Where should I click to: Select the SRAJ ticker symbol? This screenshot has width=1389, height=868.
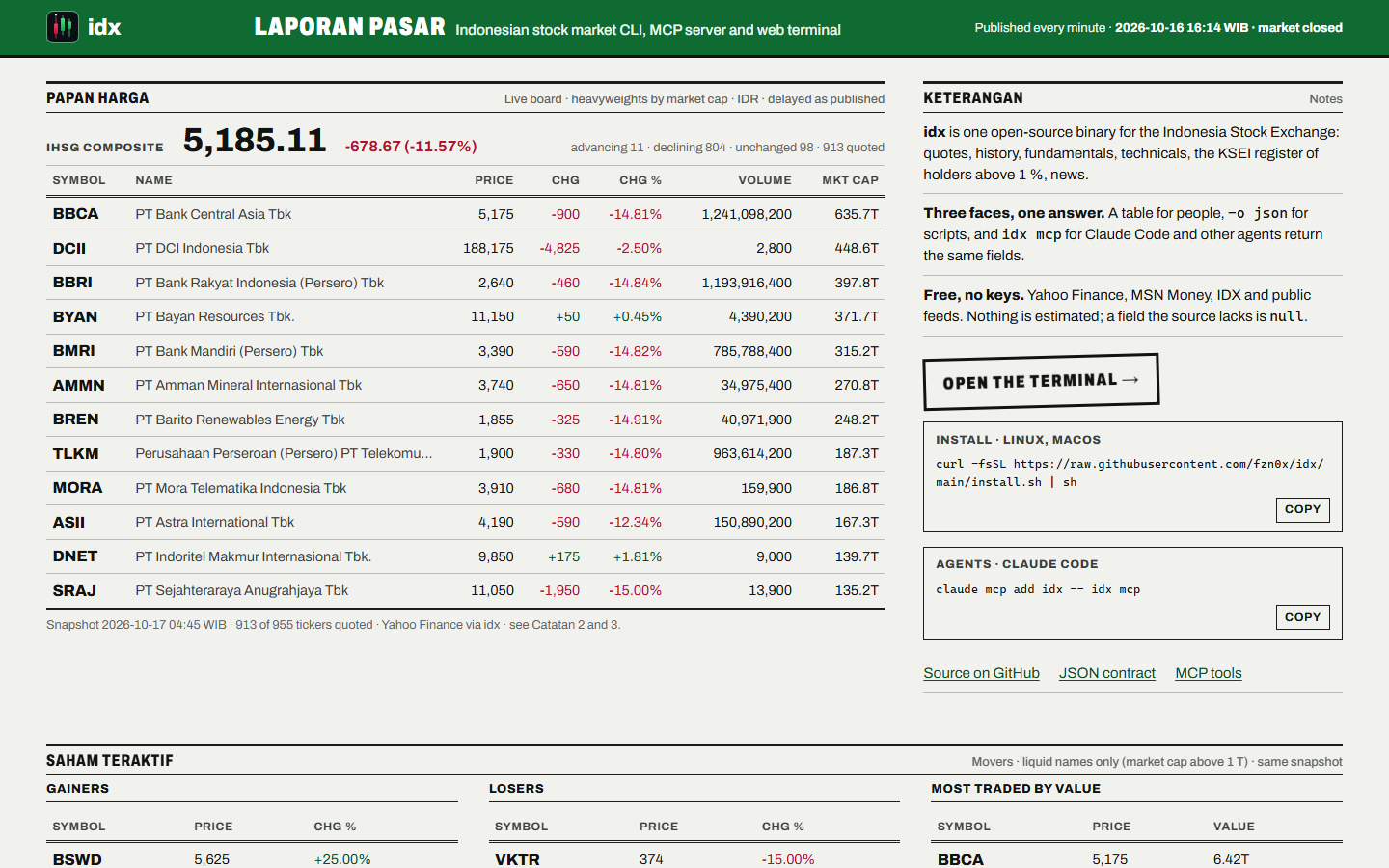pyautogui.click(x=74, y=591)
